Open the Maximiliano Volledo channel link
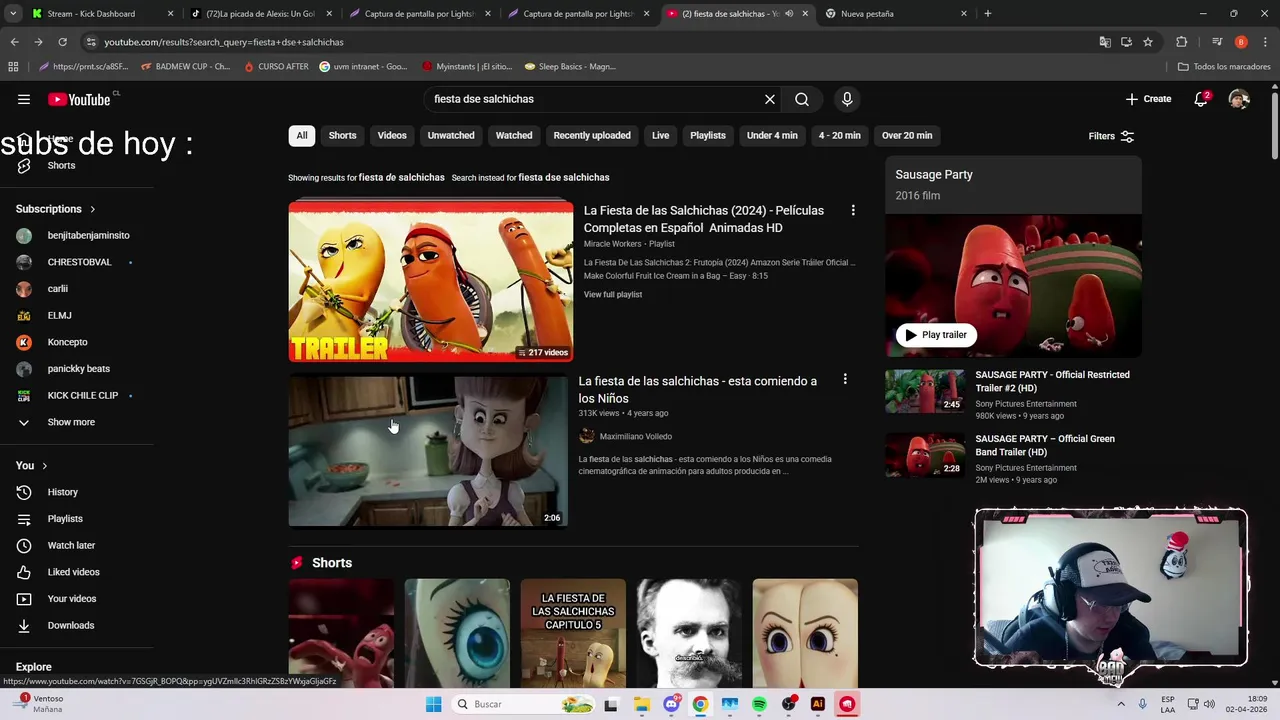 click(x=636, y=436)
